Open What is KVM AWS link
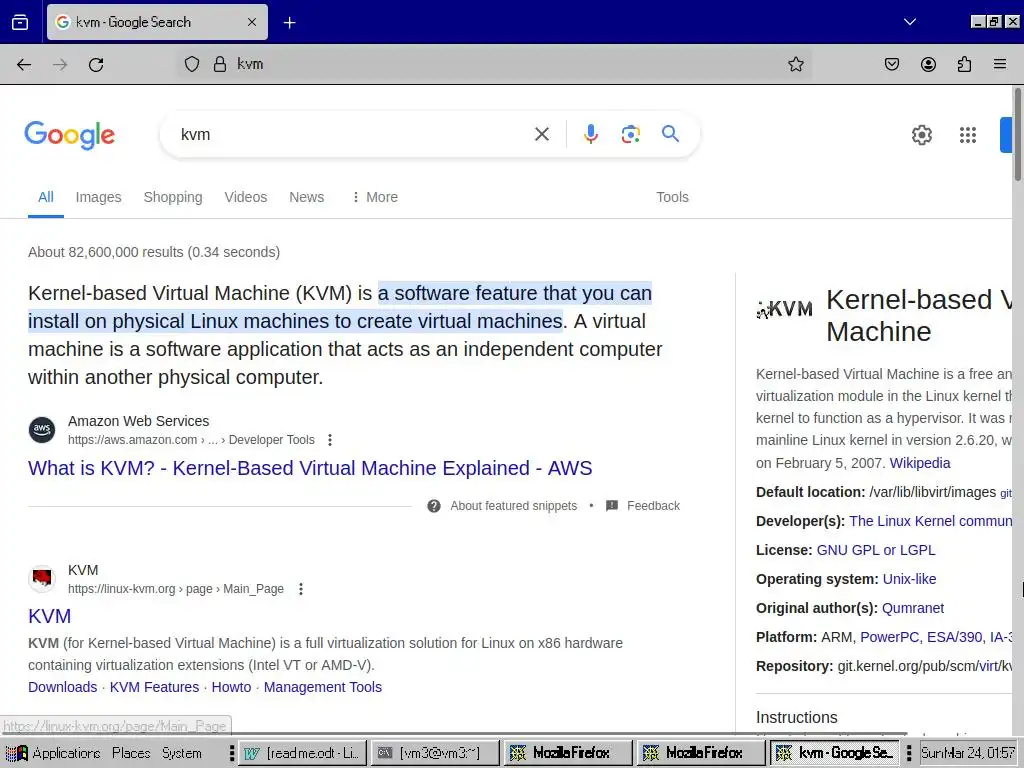The height and width of the screenshot is (768, 1024). (310, 468)
